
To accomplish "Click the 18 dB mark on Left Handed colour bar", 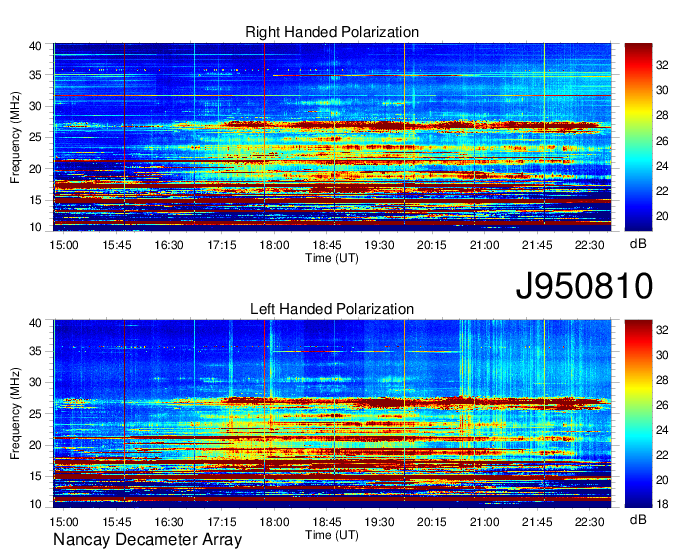I will tap(662, 504).
